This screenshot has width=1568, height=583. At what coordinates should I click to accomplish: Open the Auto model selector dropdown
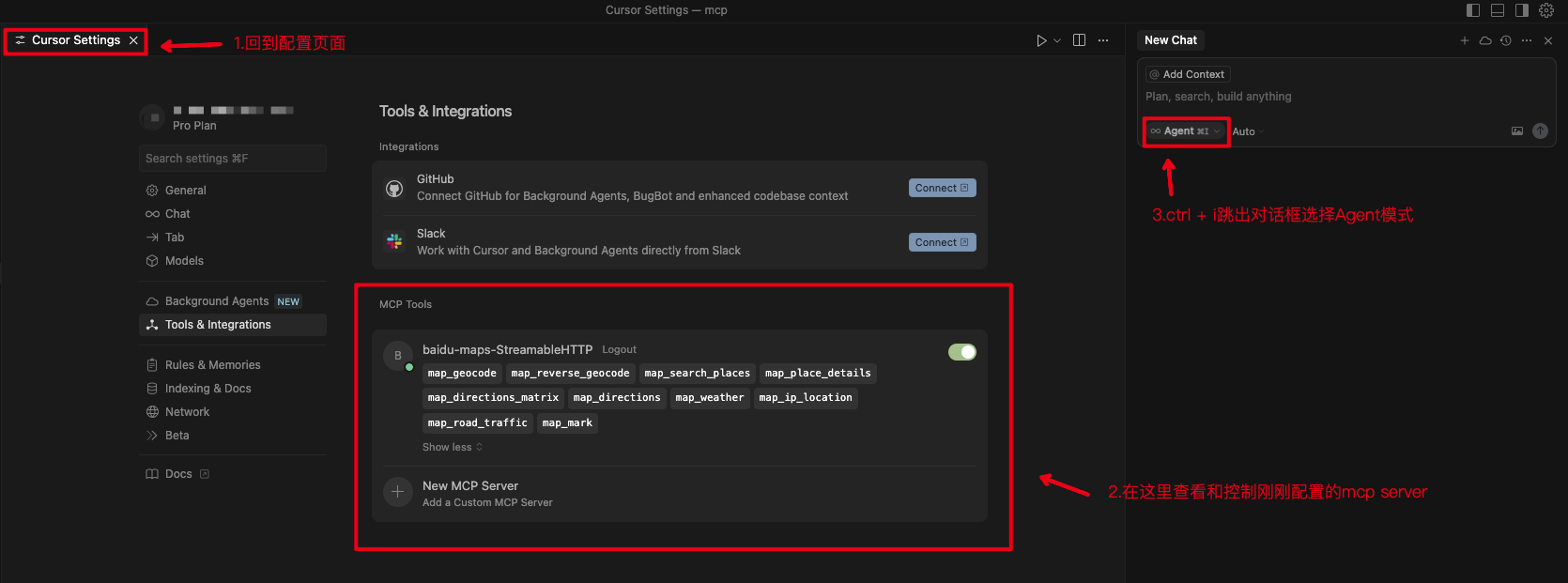pyautogui.click(x=1248, y=131)
